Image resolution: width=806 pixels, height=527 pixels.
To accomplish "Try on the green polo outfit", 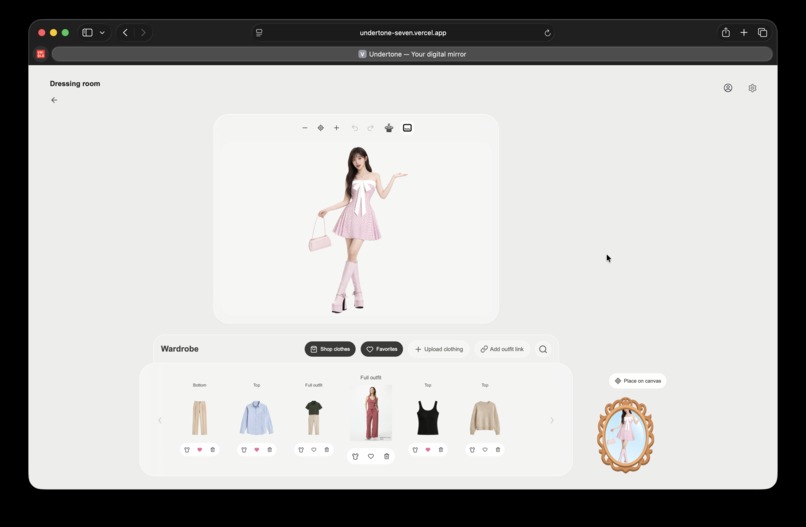I will 301,450.
